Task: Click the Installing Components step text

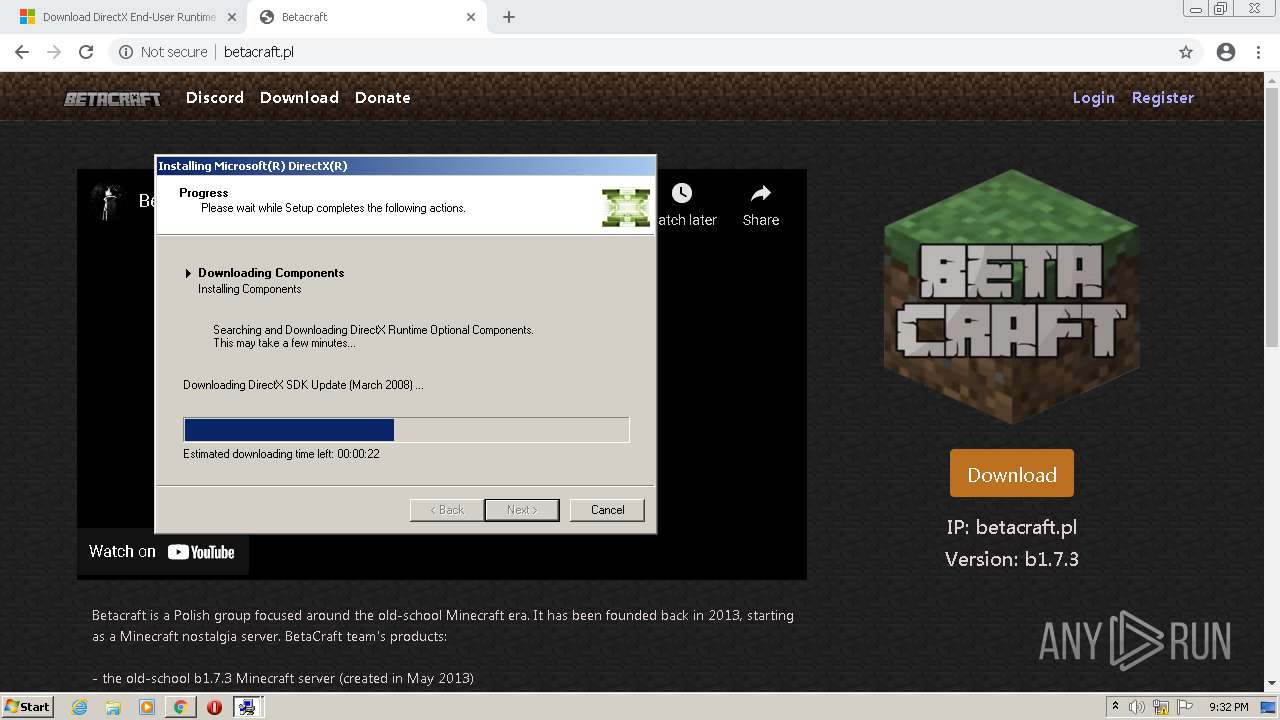Action: (x=250, y=289)
